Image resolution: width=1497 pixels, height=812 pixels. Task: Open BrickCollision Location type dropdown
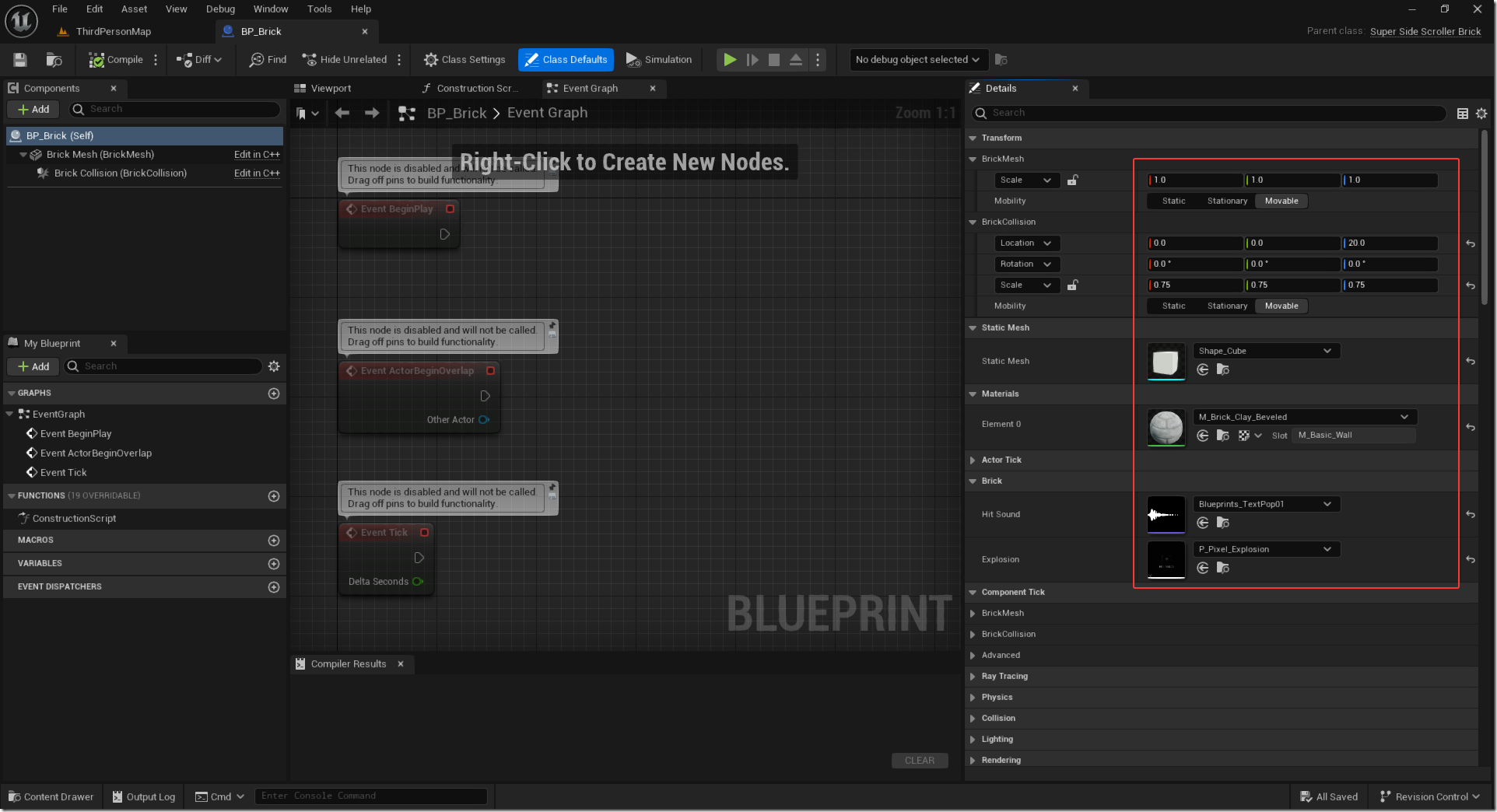click(x=1027, y=243)
